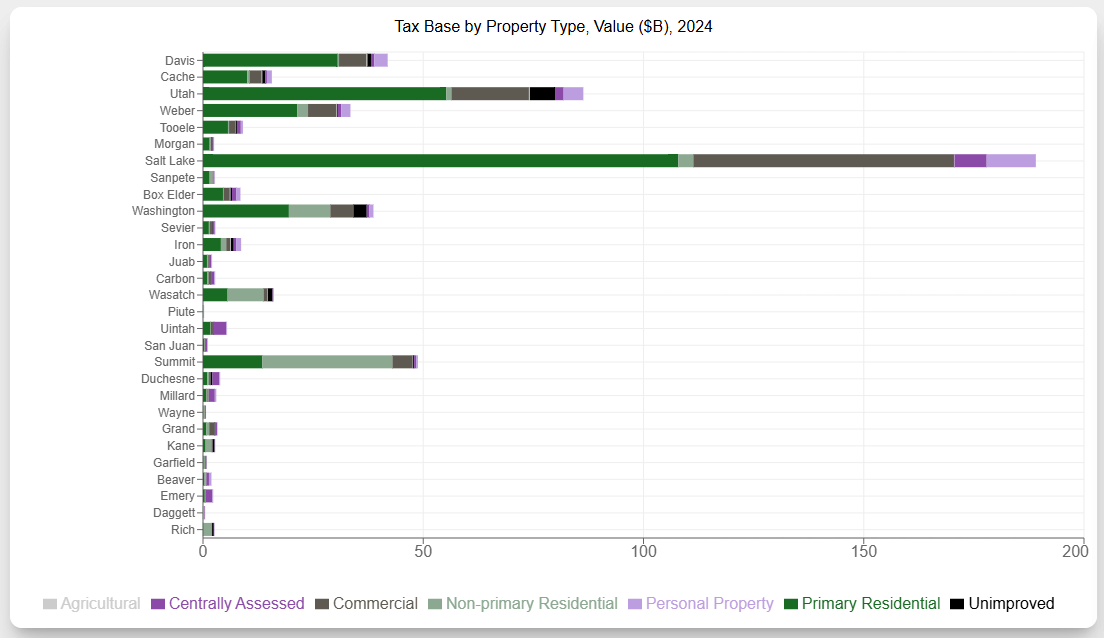Select Wasatch's Non-primary Residential segment
This screenshot has height=638, width=1104.
tap(245, 295)
